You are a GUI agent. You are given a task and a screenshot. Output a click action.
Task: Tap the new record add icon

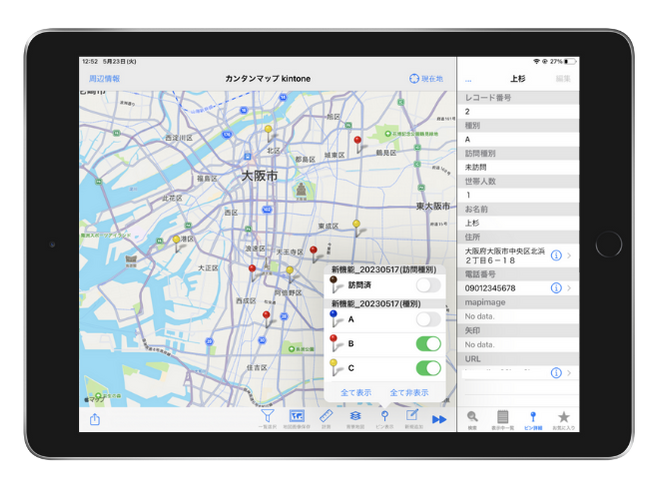412,416
